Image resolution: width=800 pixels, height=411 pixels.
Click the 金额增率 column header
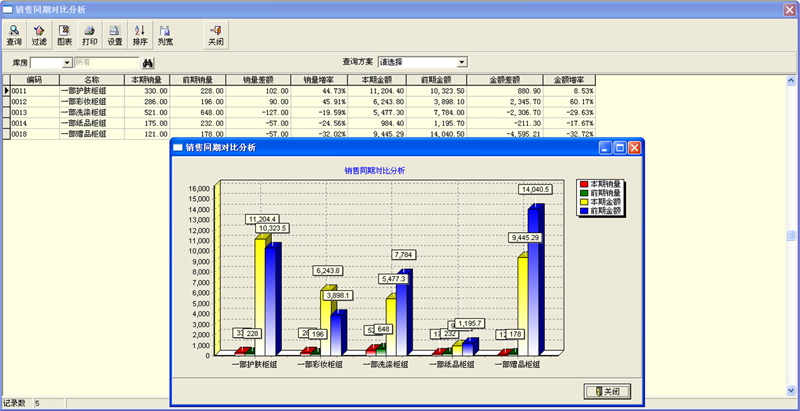[x=569, y=80]
